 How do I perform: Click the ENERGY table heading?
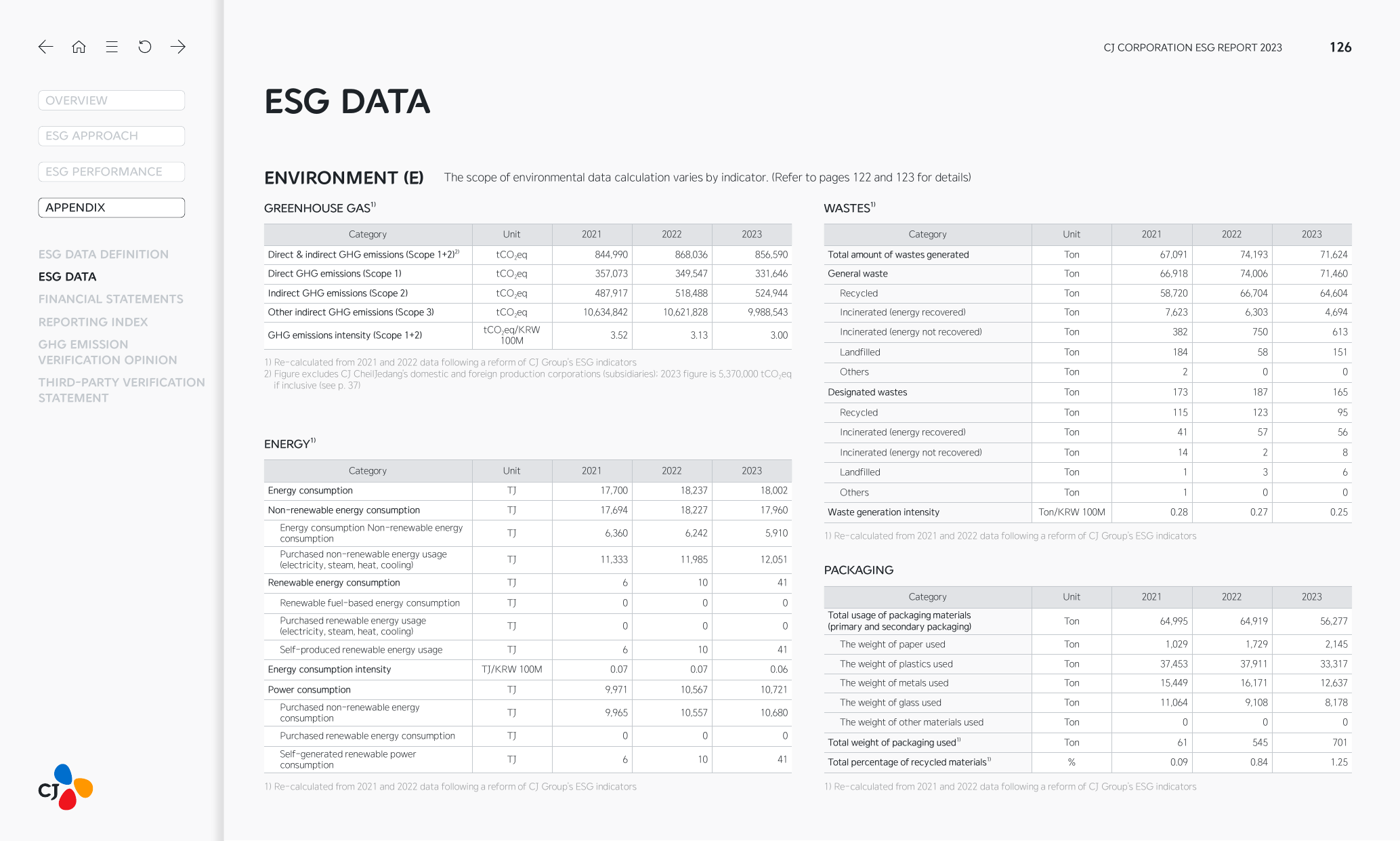290,444
